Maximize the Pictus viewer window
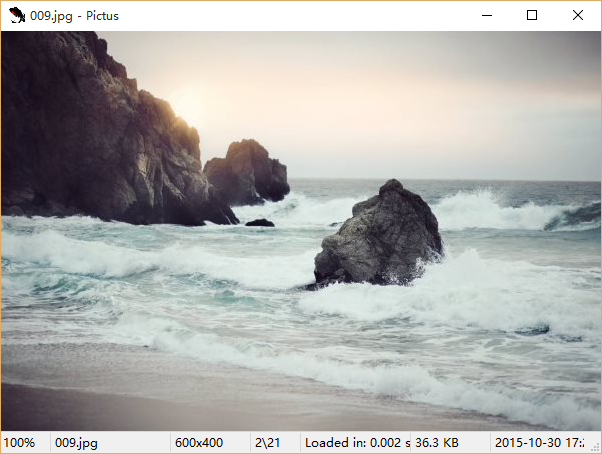The image size is (602, 454). tap(532, 15)
